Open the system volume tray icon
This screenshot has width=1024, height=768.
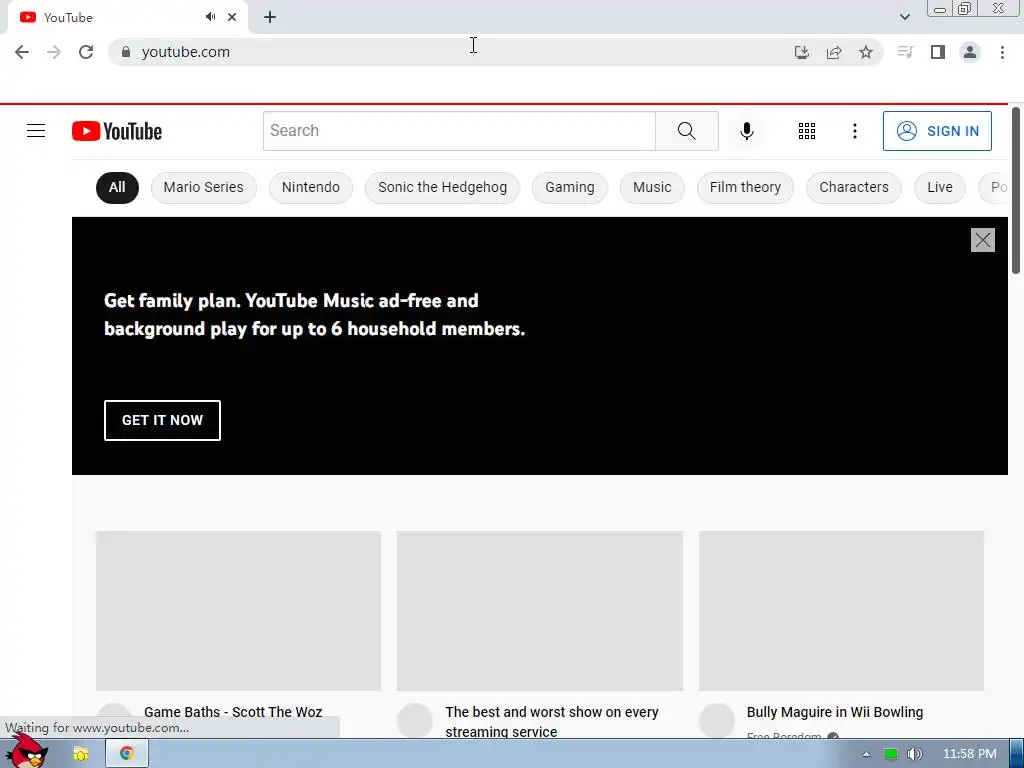pos(915,754)
